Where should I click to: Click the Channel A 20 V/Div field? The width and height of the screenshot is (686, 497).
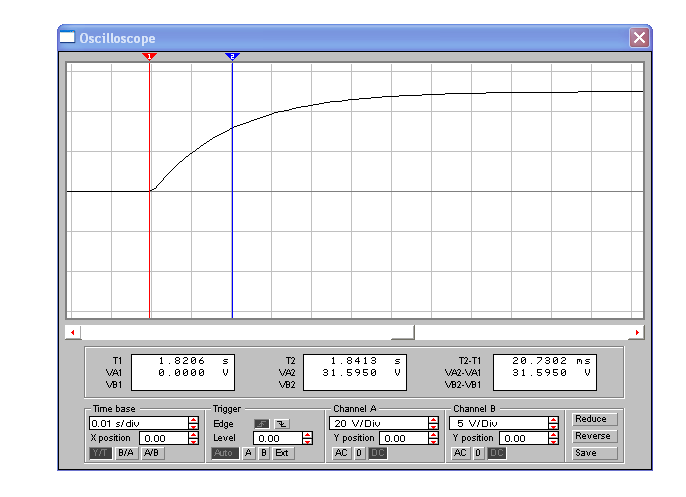pos(379,424)
